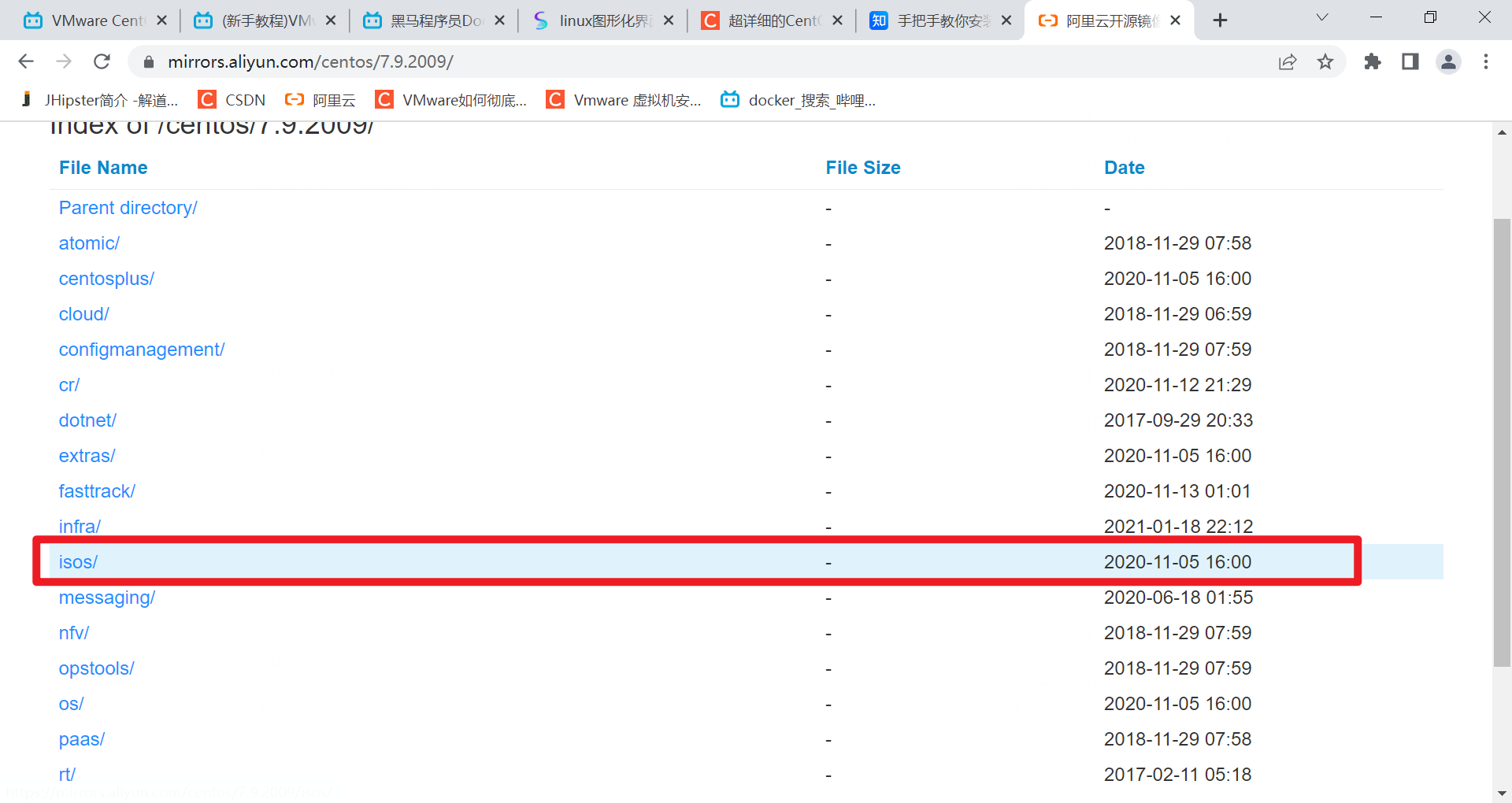1512x803 pixels.
Task: Reload the current page
Action: pyautogui.click(x=102, y=61)
